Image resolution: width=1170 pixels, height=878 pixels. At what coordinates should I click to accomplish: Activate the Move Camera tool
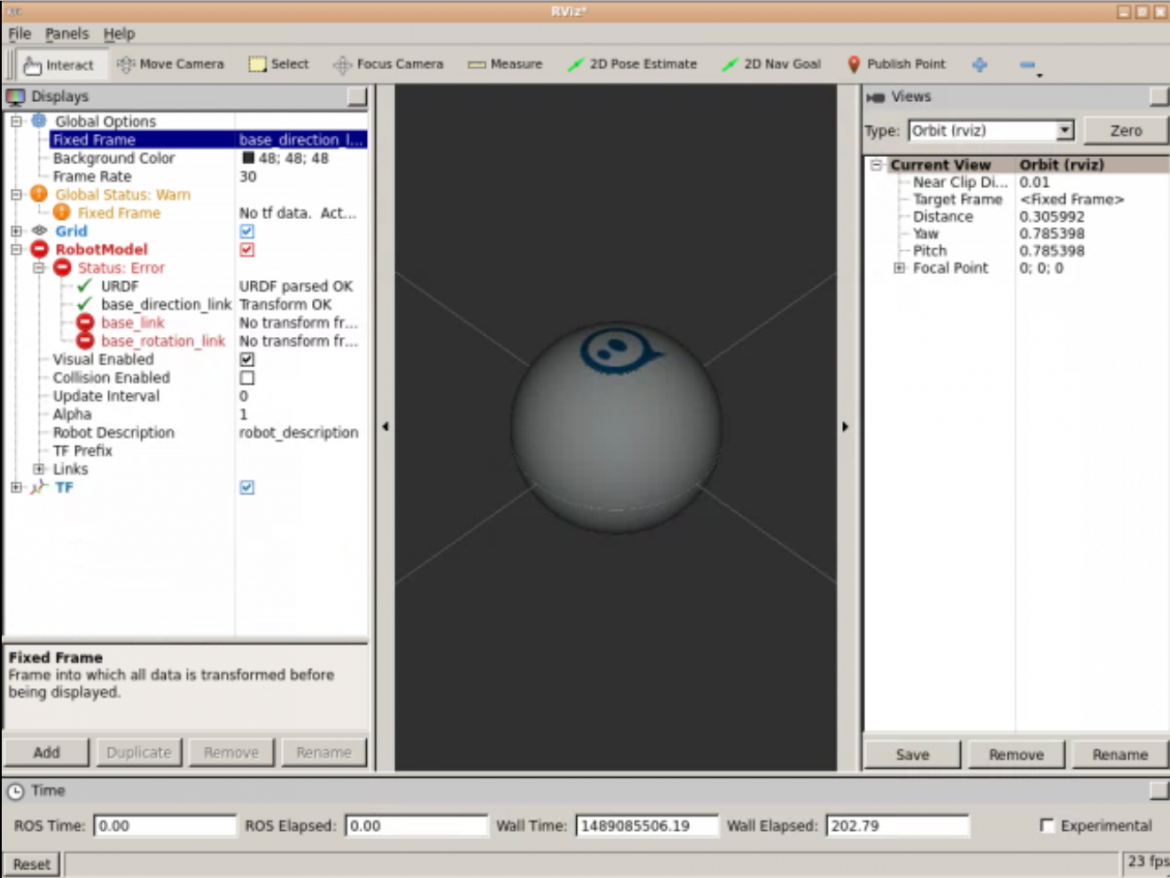171,64
